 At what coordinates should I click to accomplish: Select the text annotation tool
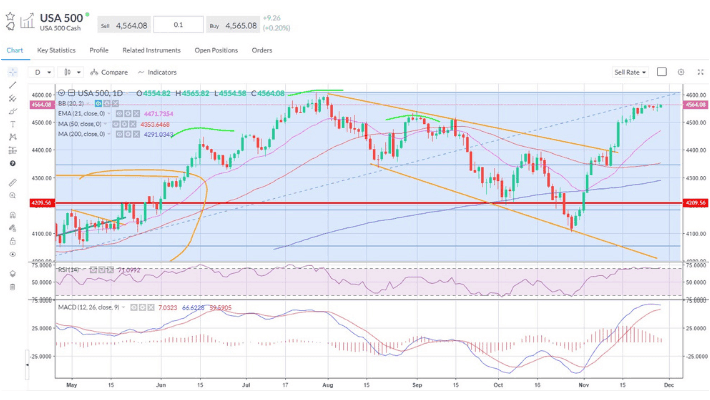[x=12, y=124]
